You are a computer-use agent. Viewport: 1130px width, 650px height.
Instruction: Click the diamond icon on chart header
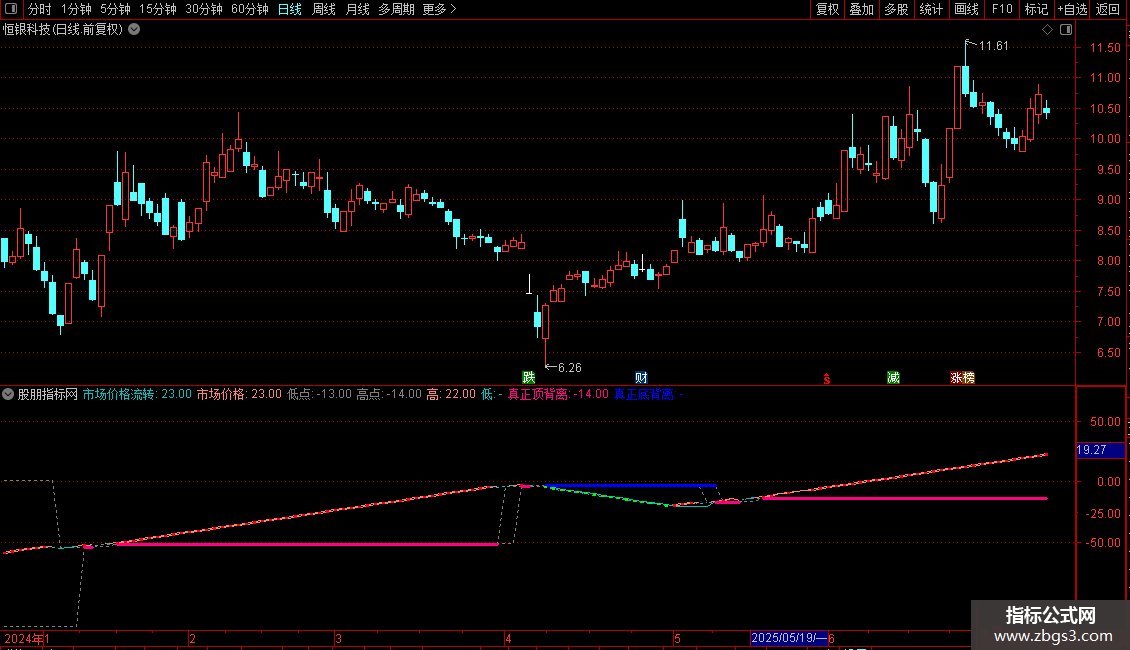point(1047,30)
